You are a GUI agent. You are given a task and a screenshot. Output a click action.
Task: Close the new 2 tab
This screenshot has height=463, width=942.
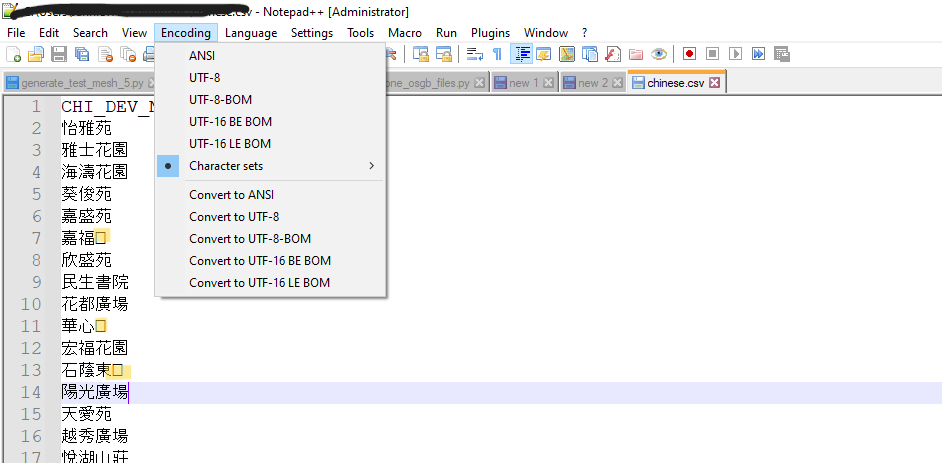coord(617,83)
